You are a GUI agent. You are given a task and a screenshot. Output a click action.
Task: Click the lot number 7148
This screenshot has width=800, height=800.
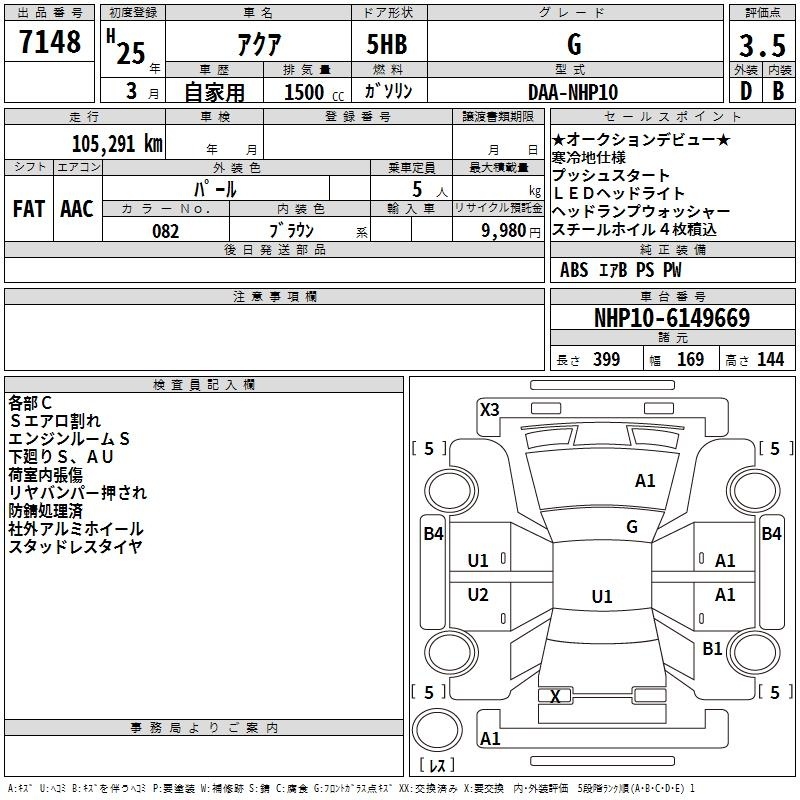click(x=50, y=42)
